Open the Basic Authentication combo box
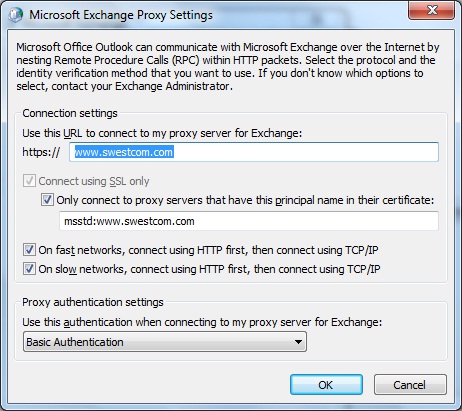This screenshot has height=411, width=462. point(165,342)
